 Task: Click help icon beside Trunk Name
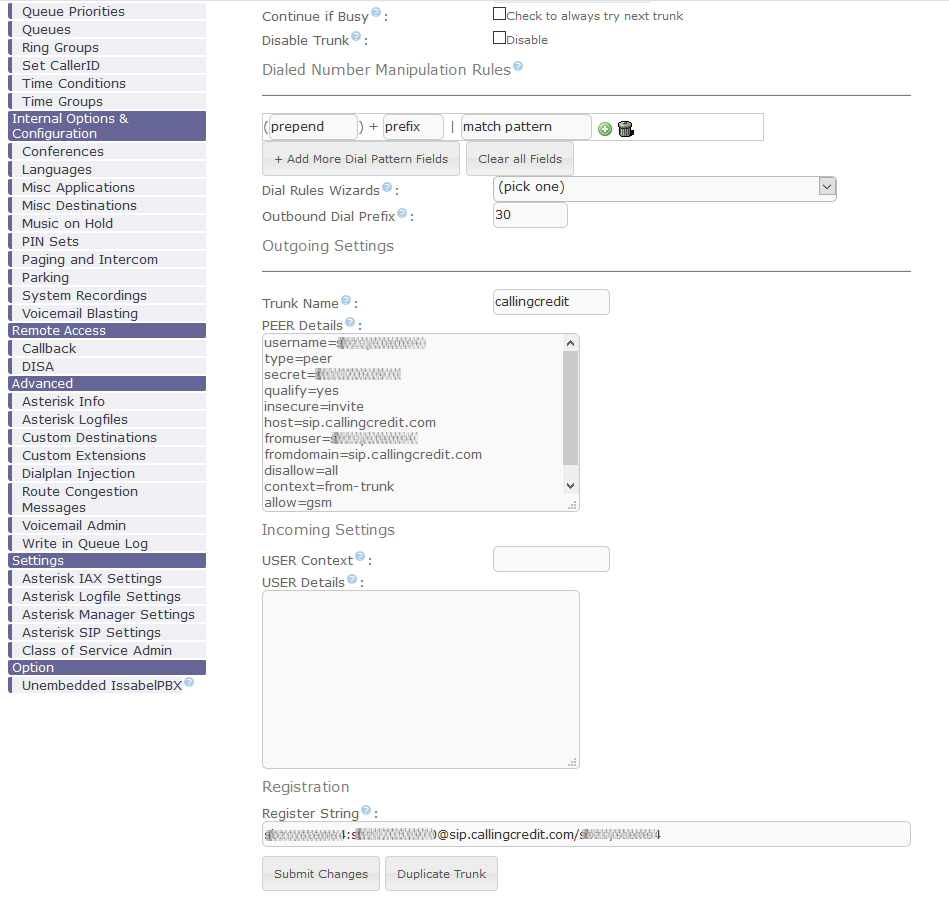click(346, 300)
